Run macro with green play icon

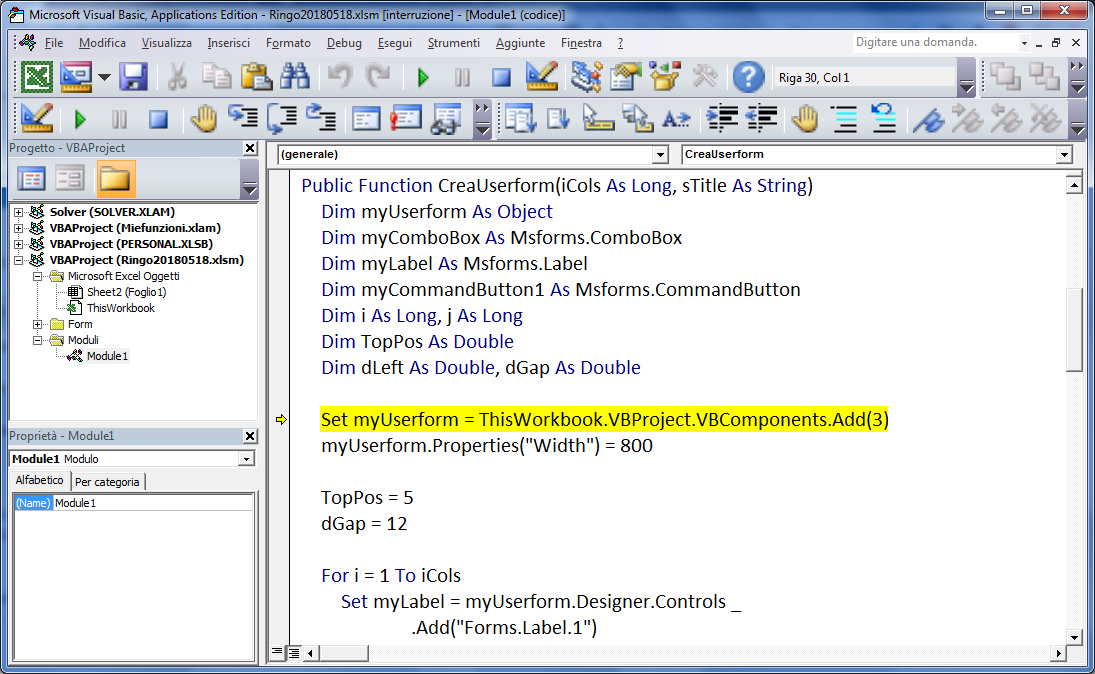(422, 78)
